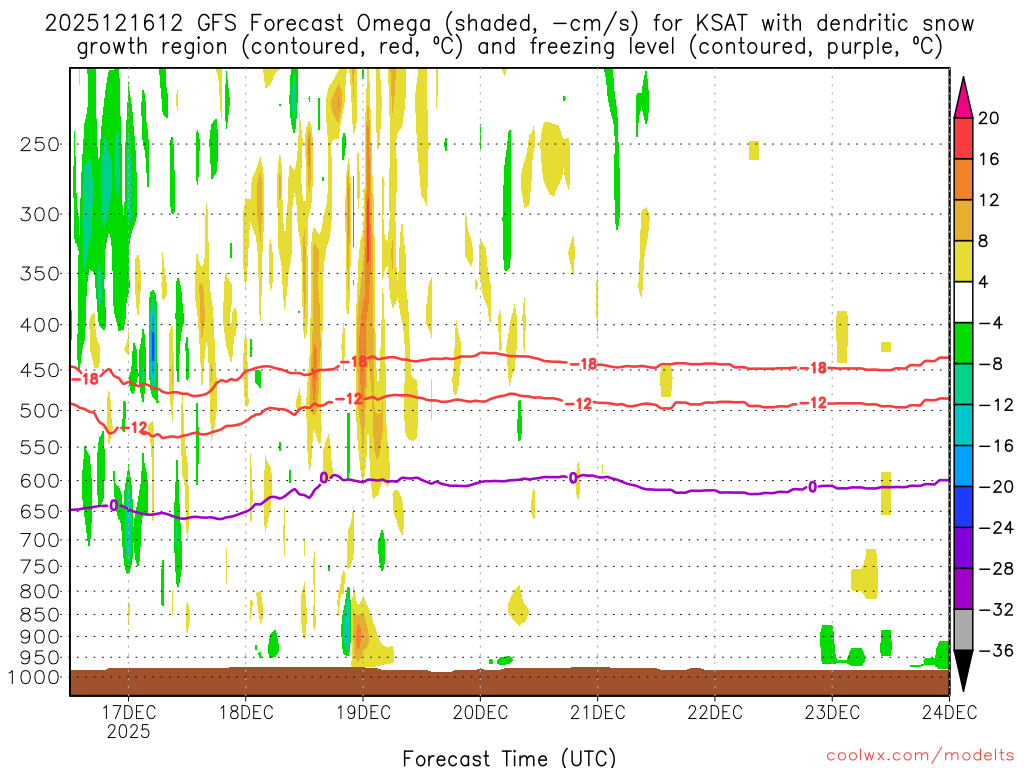Click the gray -32 to -36 colorbar segment
1024x768 pixels.
[x=963, y=630]
